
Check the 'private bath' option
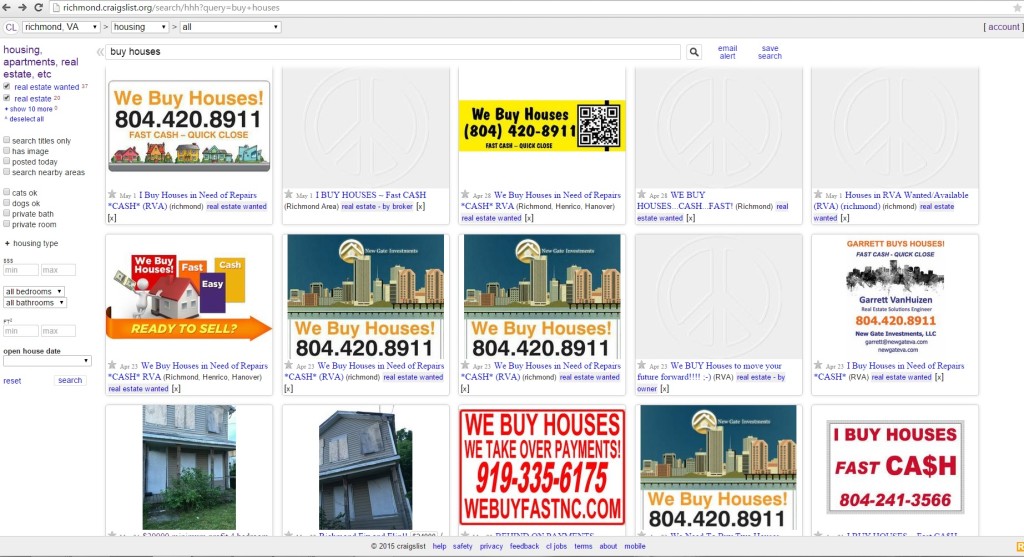pyautogui.click(x=7, y=213)
